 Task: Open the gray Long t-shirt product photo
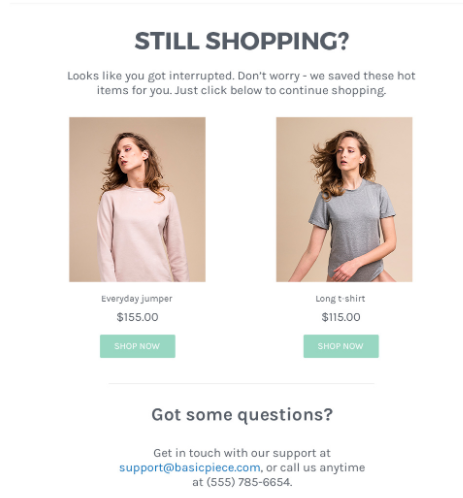(344, 199)
